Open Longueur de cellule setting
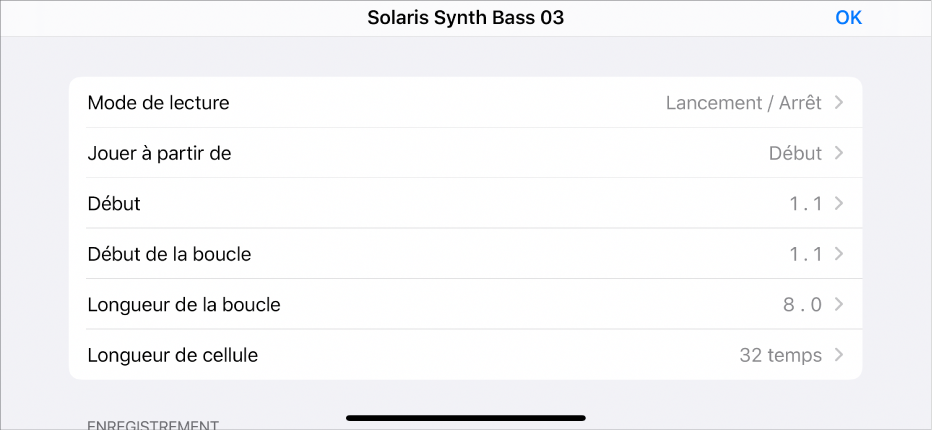 (173, 355)
